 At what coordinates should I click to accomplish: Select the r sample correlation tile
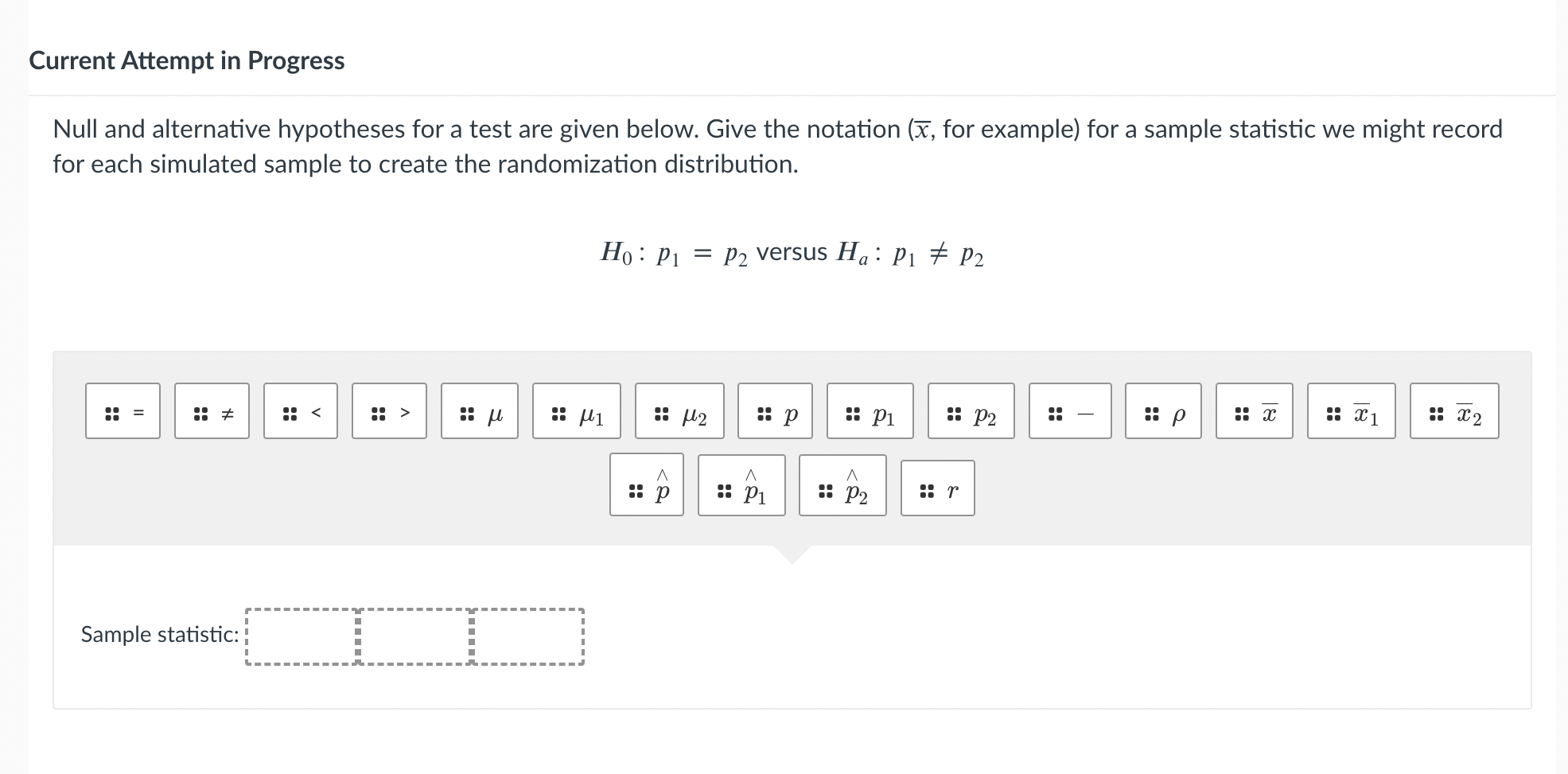coord(937,487)
